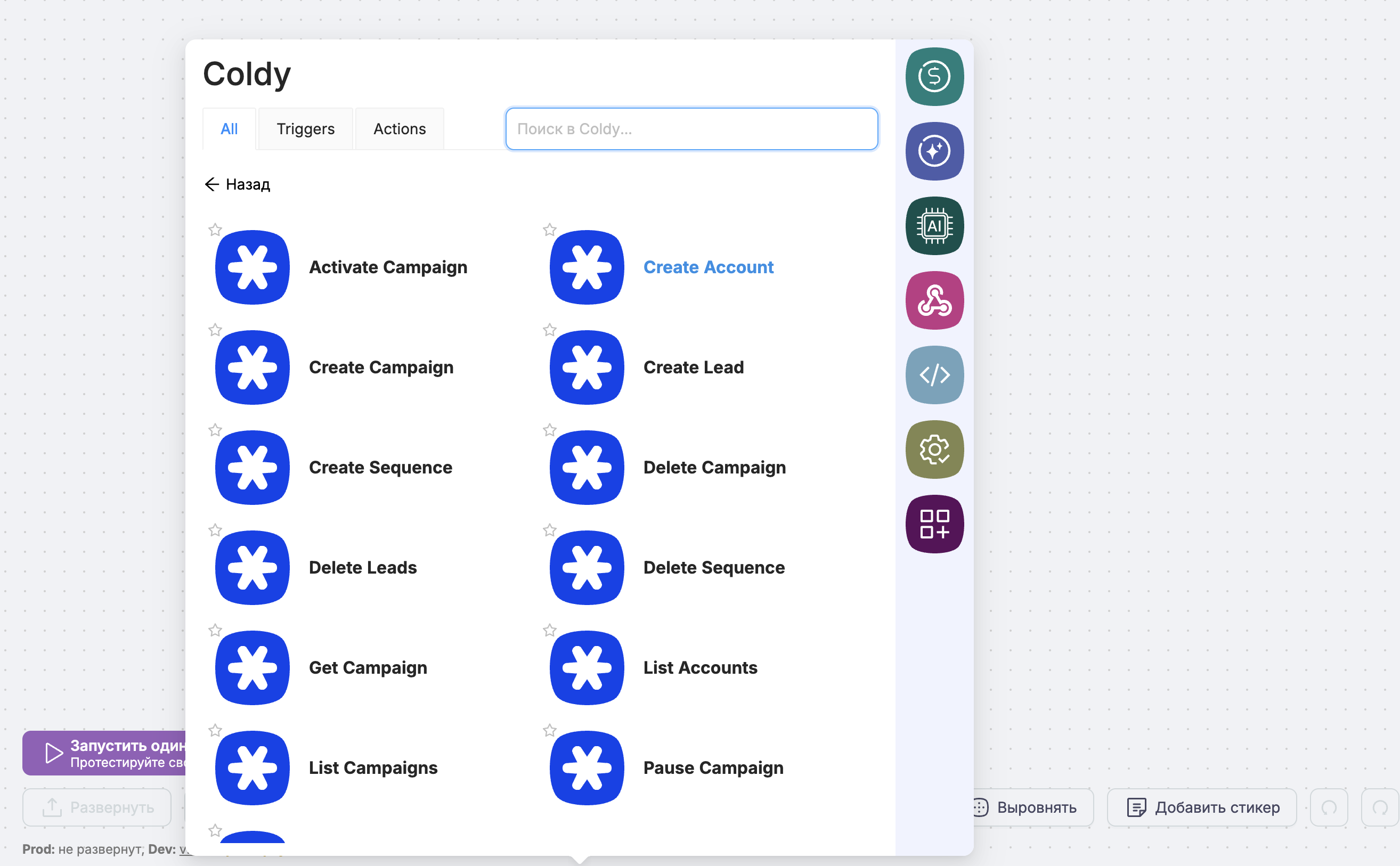Click the gear with checkmark icon

tap(934, 450)
